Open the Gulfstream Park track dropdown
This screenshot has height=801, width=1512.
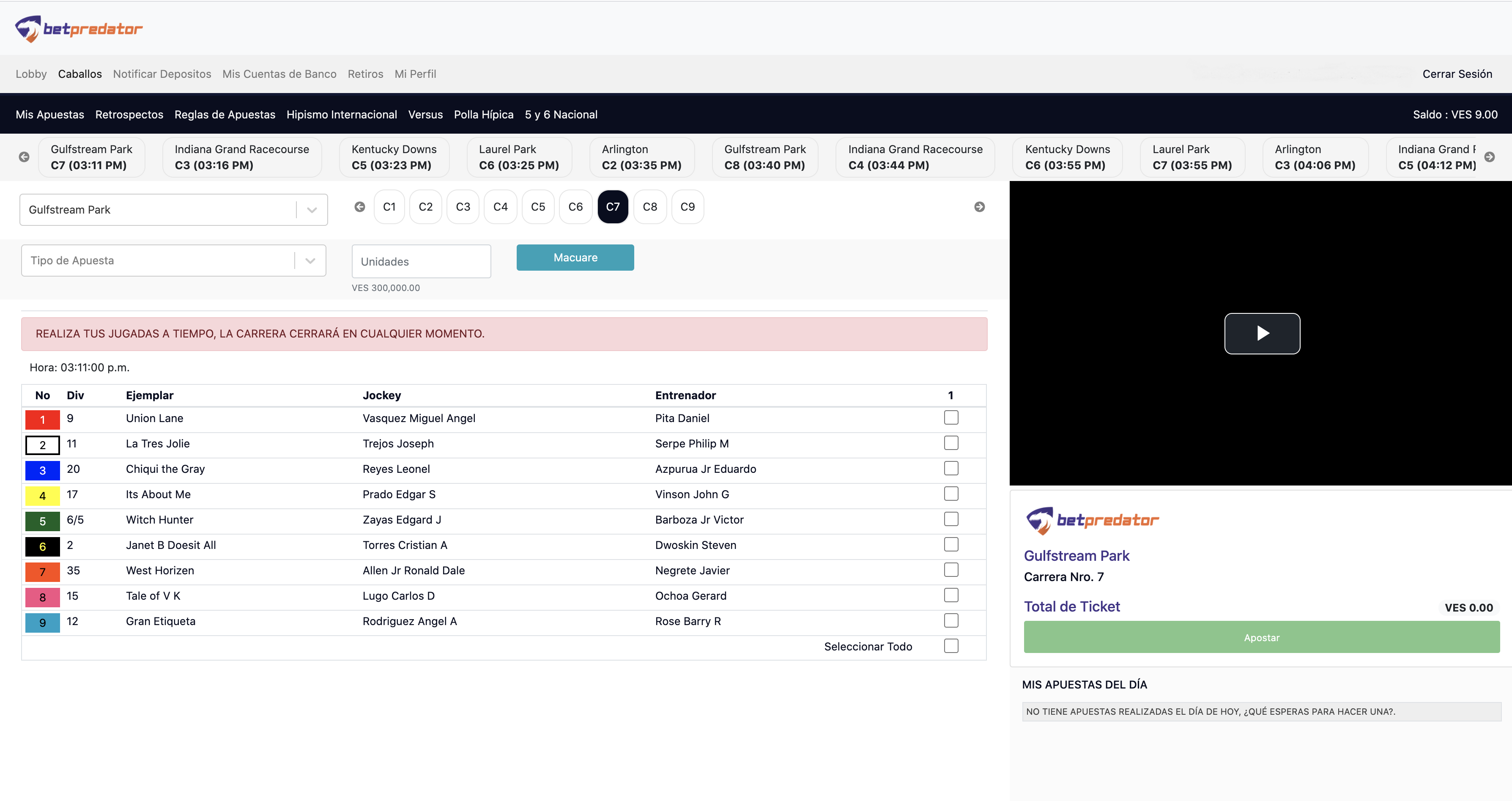pyautogui.click(x=173, y=210)
